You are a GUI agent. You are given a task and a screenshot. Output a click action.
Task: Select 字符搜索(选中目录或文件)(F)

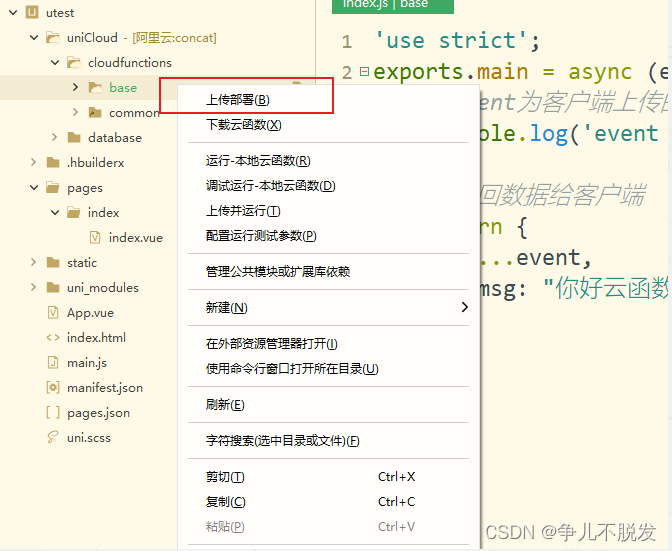click(x=328, y=440)
